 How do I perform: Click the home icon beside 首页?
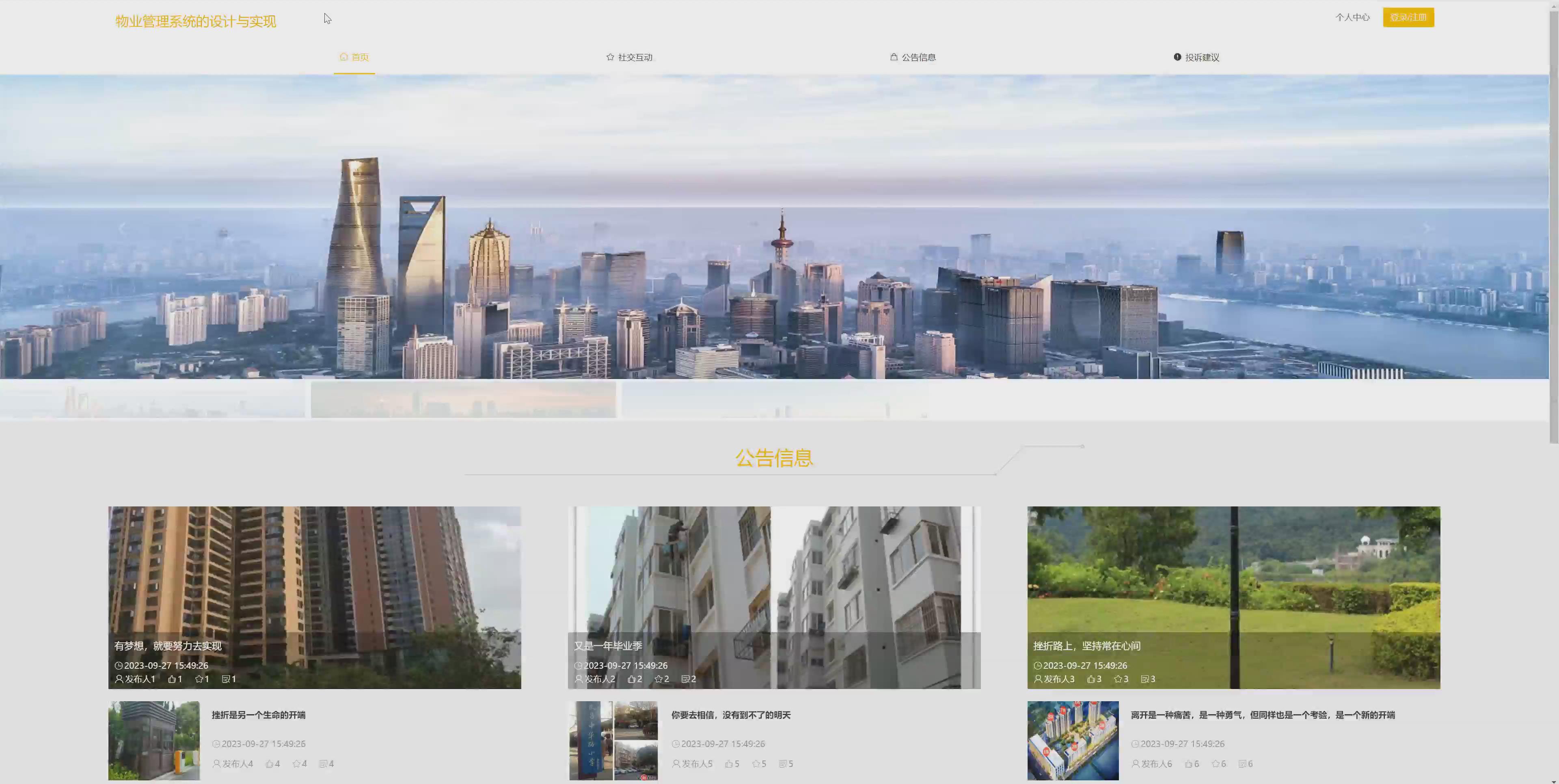(x=344, y=58)
